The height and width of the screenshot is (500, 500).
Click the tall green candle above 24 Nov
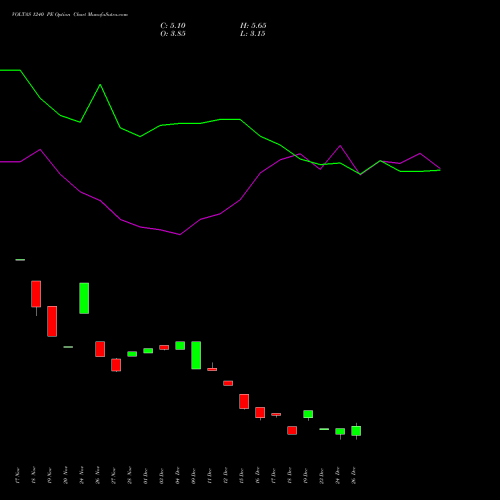84,298
